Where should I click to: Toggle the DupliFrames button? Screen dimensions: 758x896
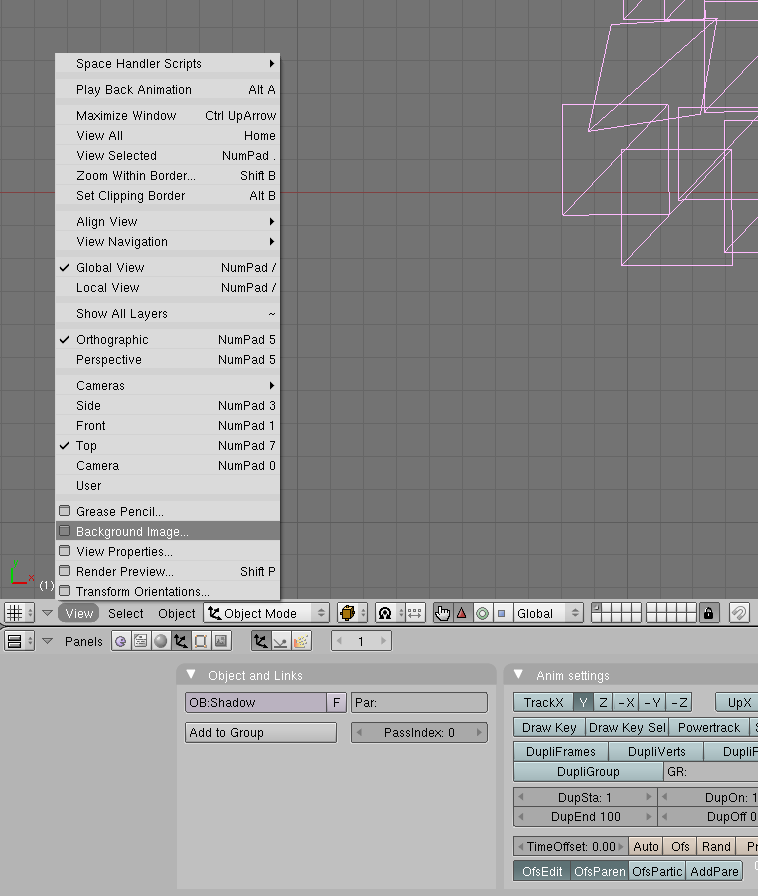pyautogui.click(x=561, y=751)
